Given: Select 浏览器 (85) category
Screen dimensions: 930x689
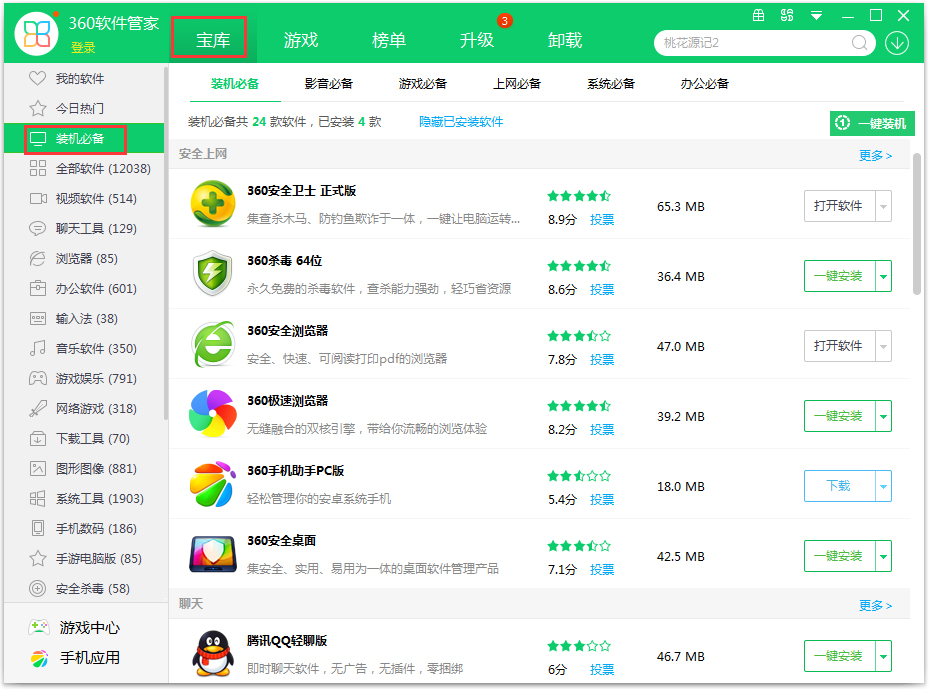Looking at the screenshot, I should (84, 259).
